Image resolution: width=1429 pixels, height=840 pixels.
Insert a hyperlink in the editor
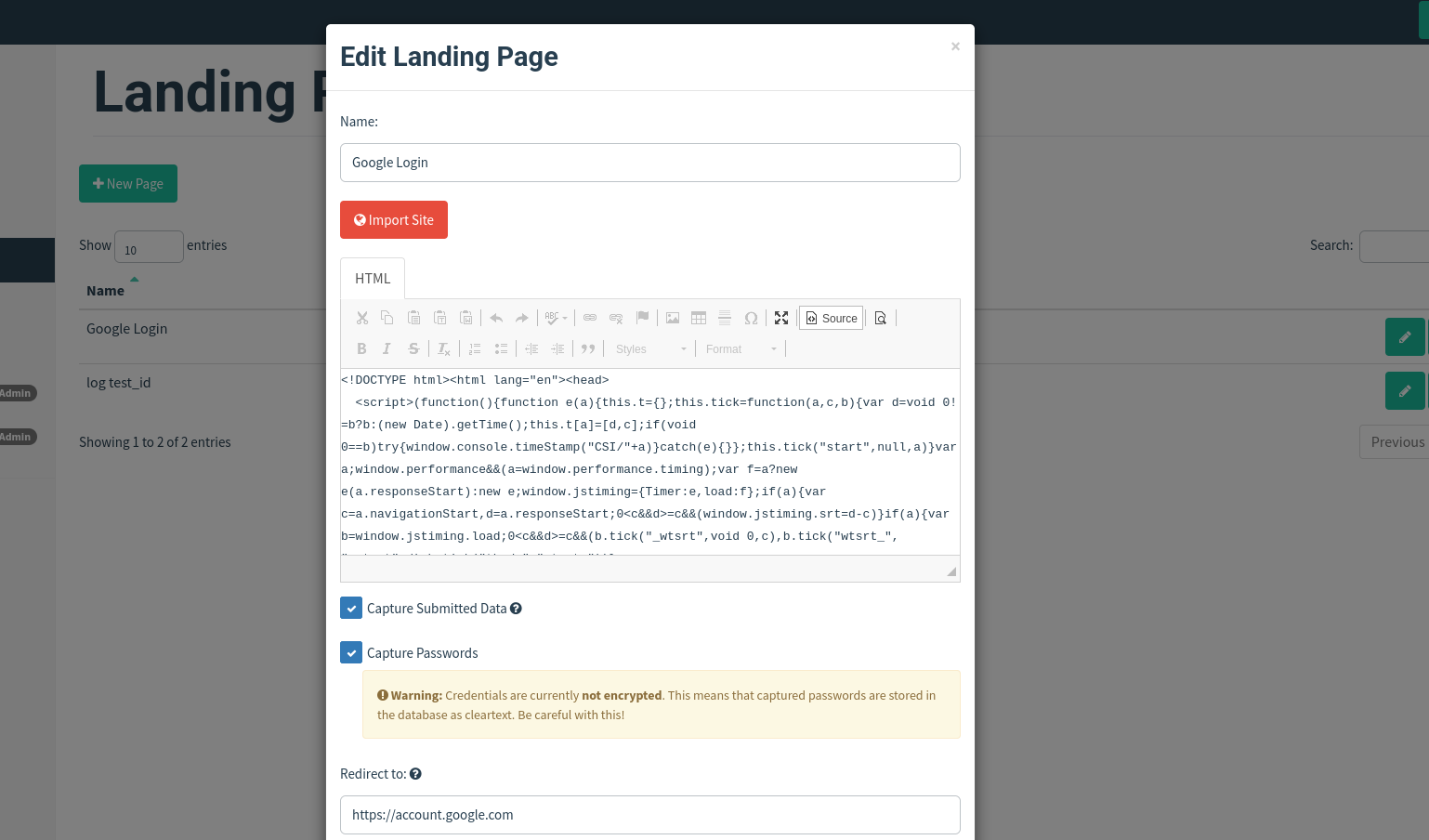[x=590, y=318]
